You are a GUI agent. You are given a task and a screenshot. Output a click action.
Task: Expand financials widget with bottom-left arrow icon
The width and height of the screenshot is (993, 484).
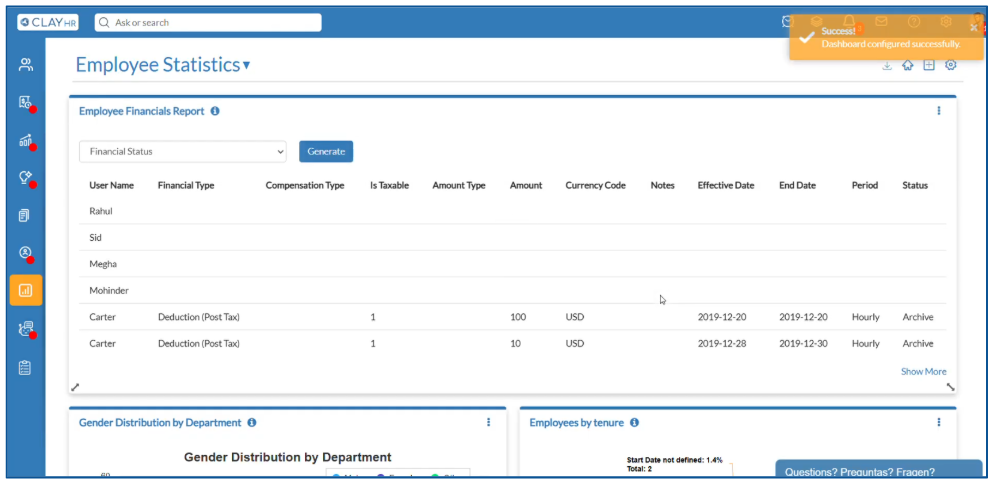[x=75, y=387]
